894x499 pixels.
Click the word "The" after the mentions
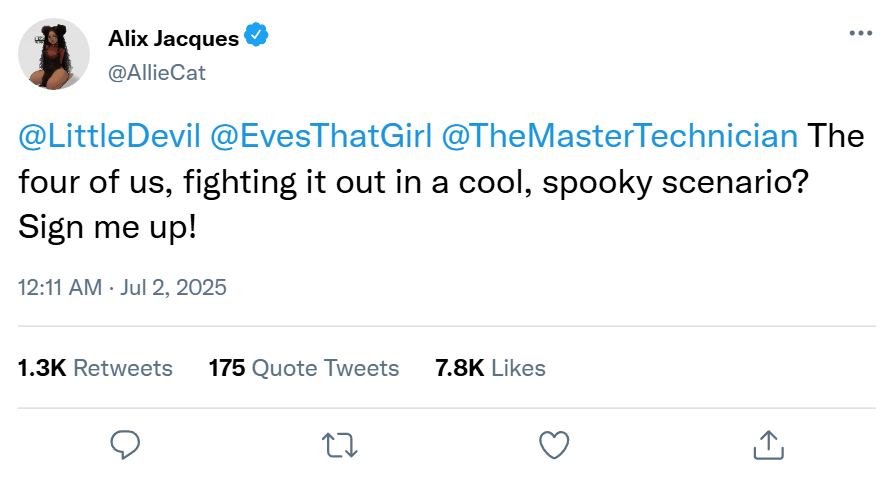tap(836, 136)
